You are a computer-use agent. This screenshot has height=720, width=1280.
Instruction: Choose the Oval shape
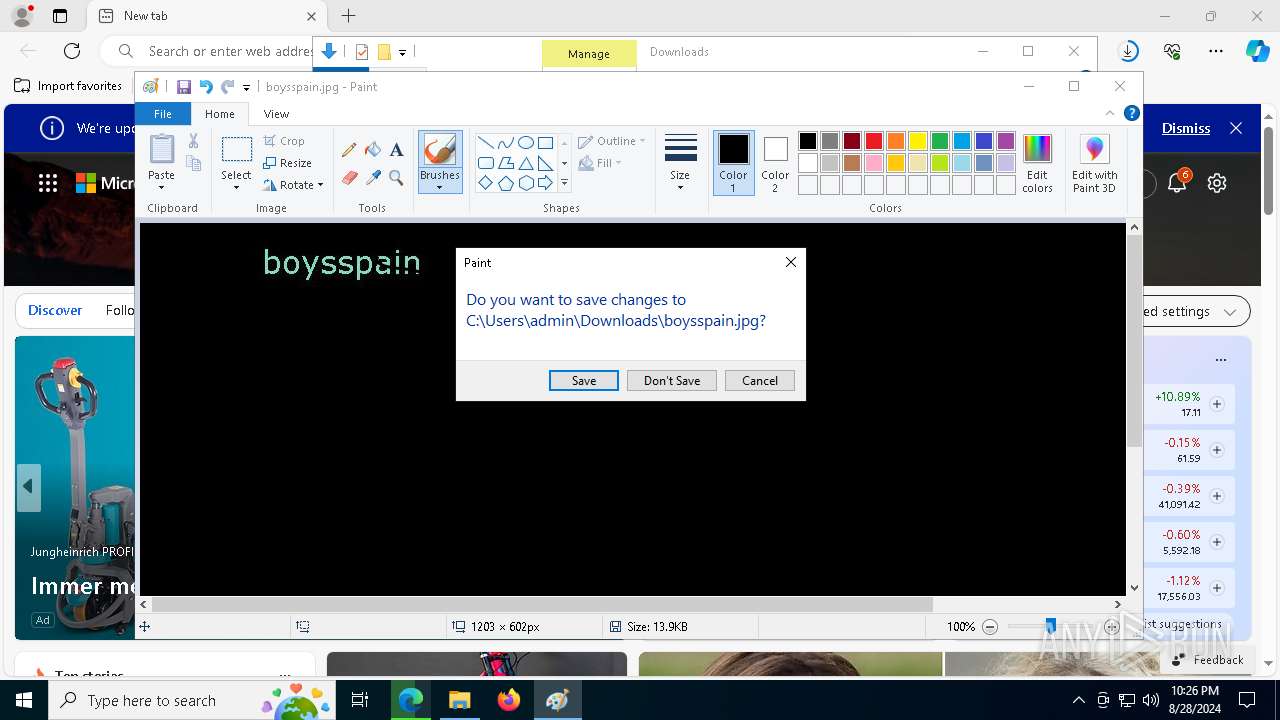pyautogui.click(x=525, y=142)
